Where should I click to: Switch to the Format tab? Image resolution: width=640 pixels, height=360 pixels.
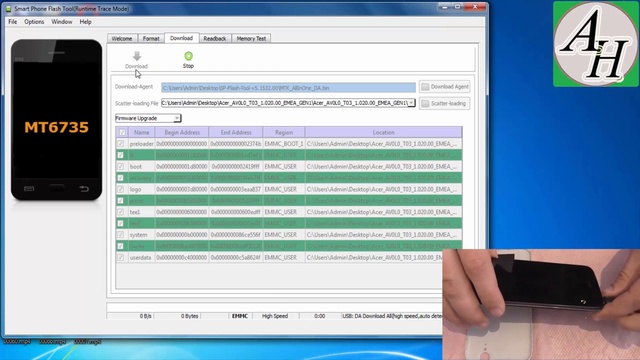click(151, 38)
